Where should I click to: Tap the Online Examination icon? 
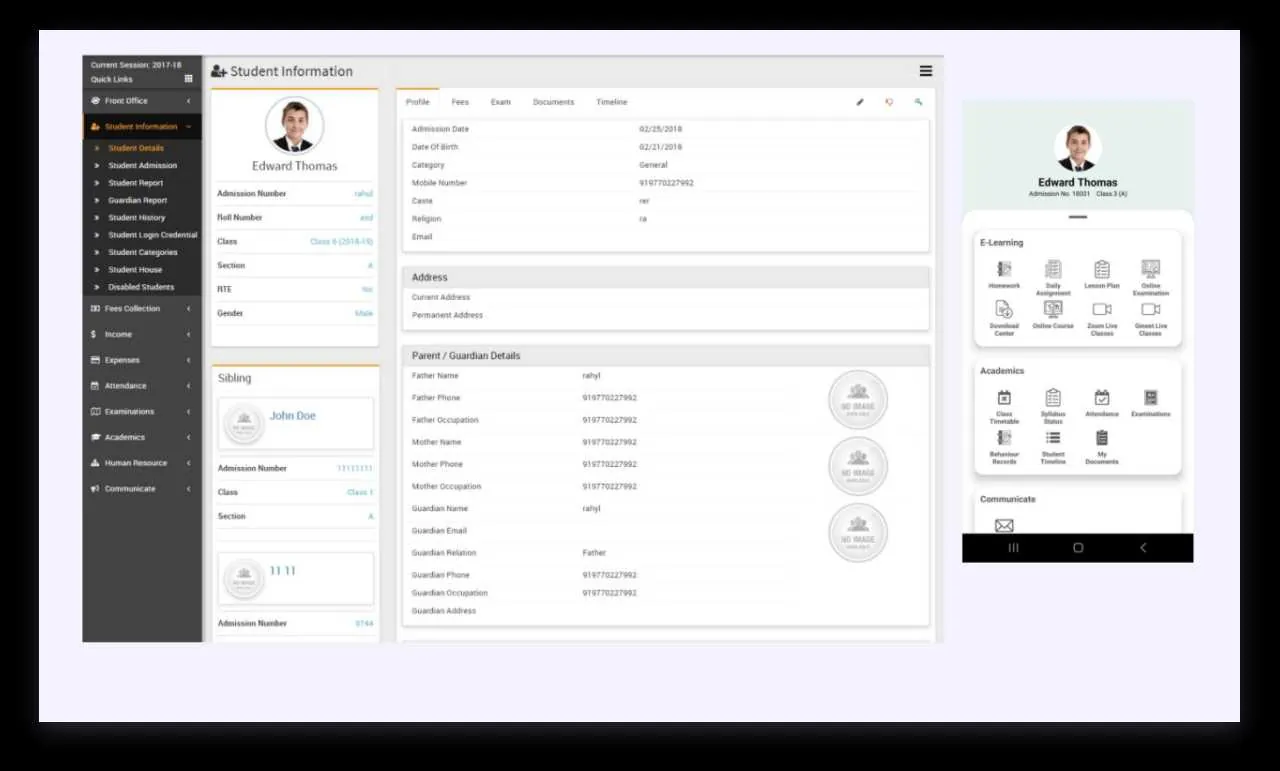click(x=1151, y=277)
